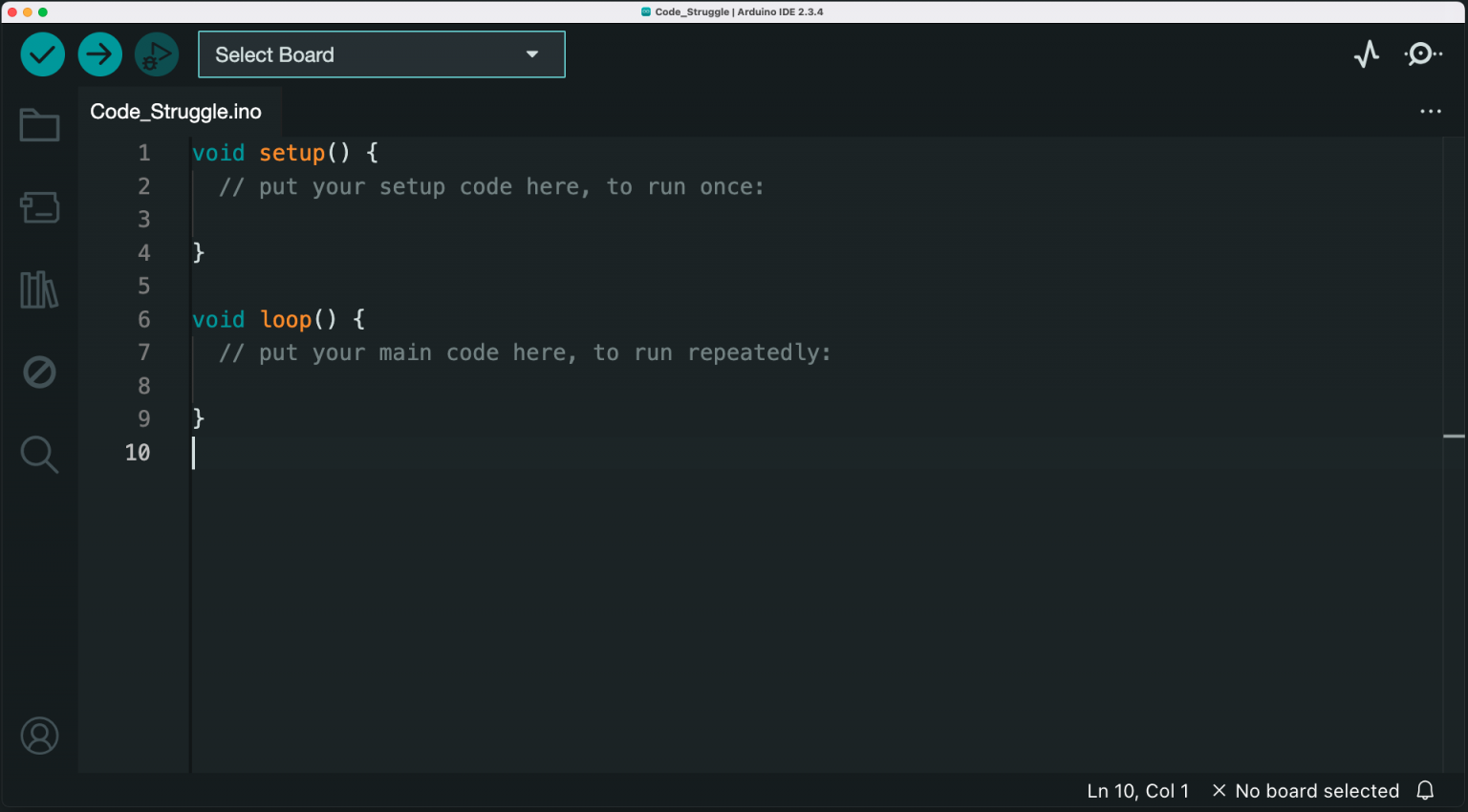The image size is (1468, 812).
Task: Click the Verify sketch button
Action: (x=42, y=54)
